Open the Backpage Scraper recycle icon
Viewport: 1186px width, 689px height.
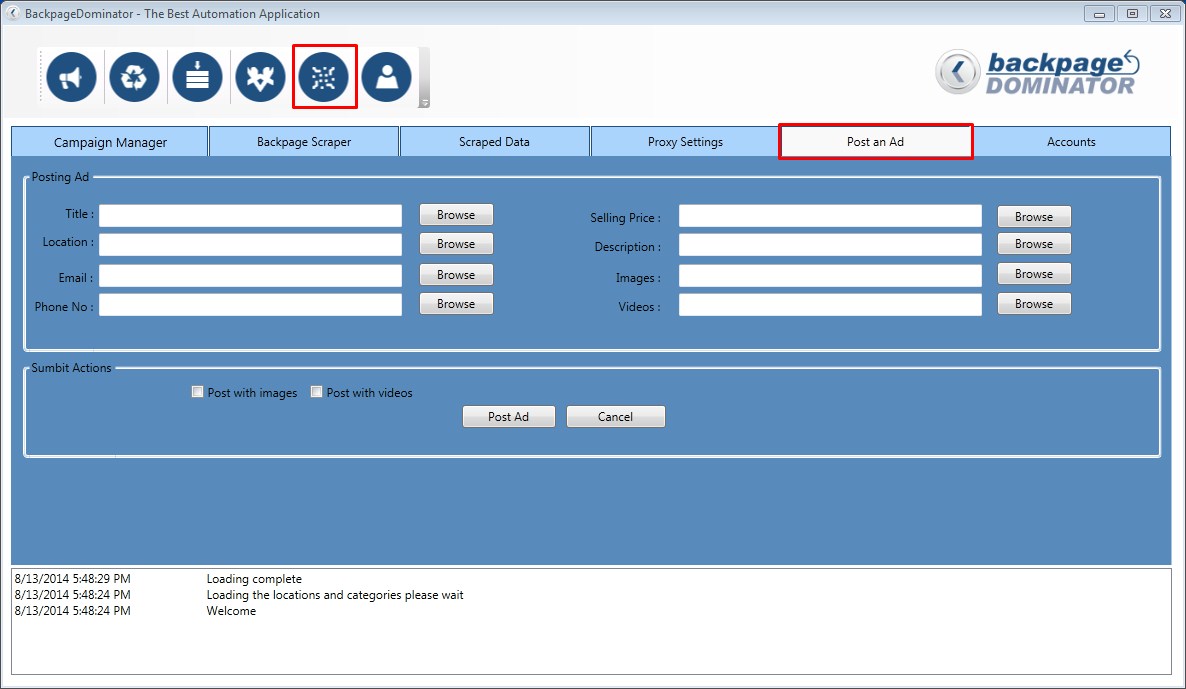point(134,76)
